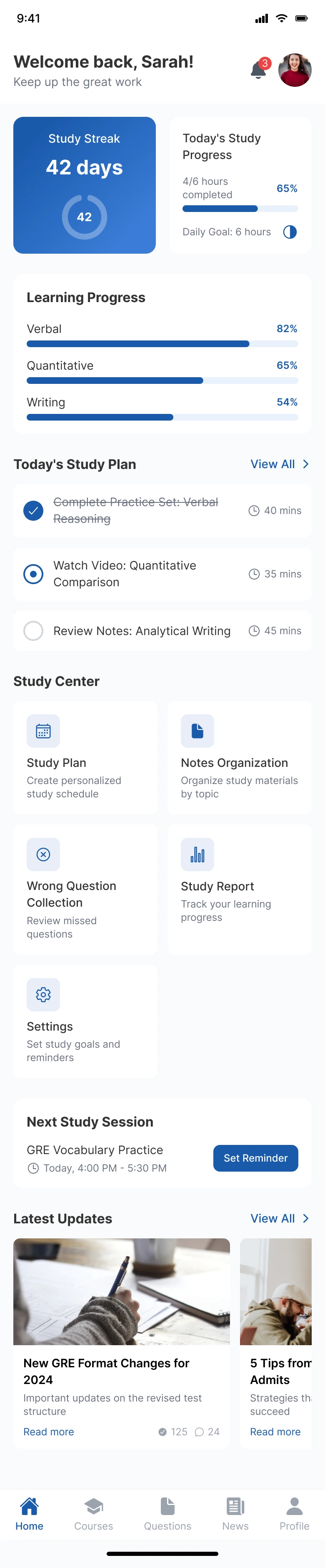Open the GRE Format Changes article thumbnail
The image size is (325, 1568).
(x=122, y=1291)
